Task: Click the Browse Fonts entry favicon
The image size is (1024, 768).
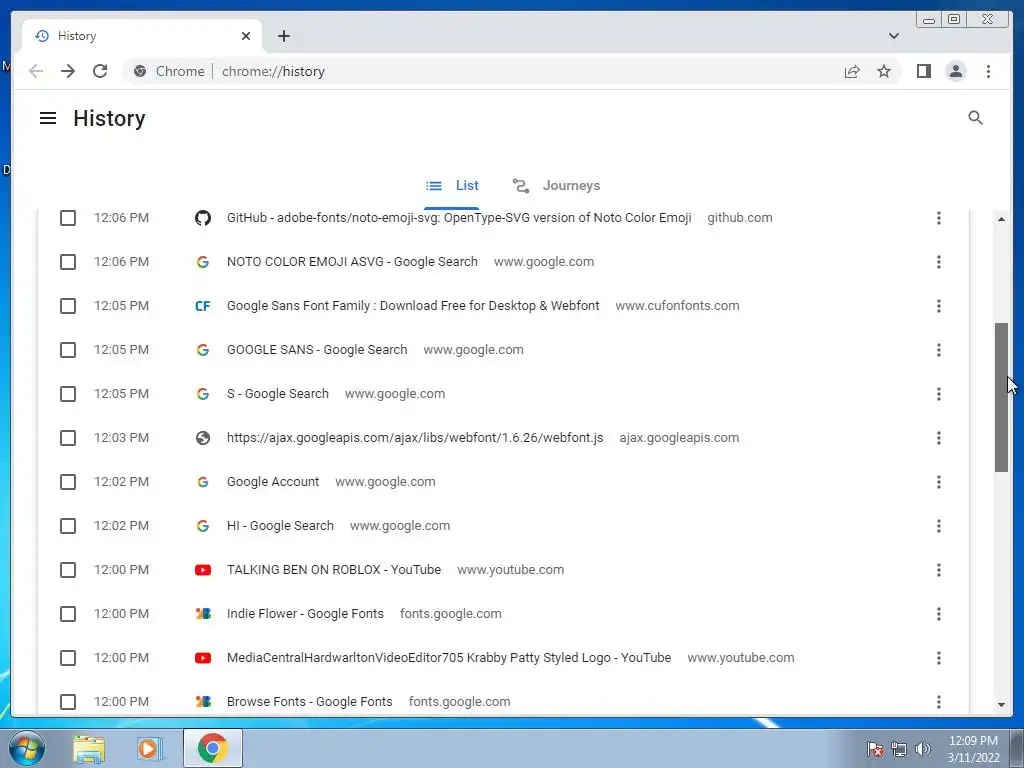Action: (203, 701)
